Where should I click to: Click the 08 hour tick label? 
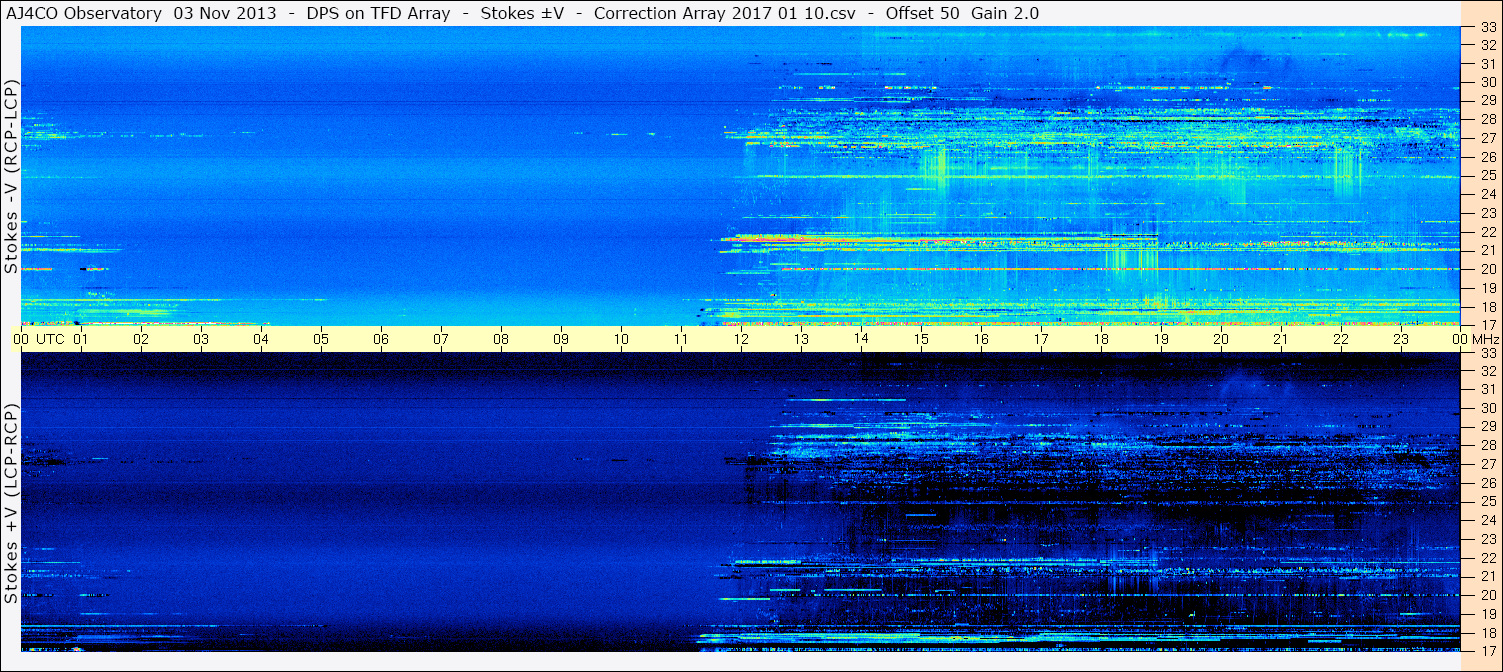tap(501, 339)
